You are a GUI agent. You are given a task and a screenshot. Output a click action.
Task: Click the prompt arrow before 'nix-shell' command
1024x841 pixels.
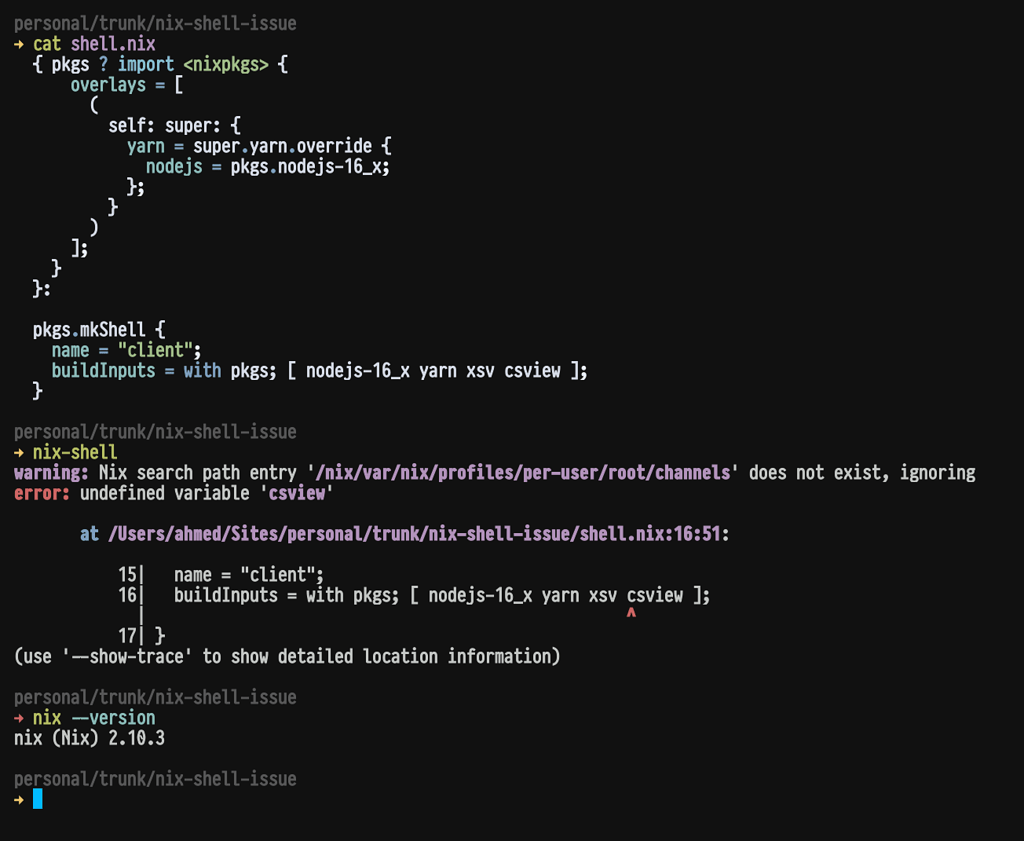point(20,452)
